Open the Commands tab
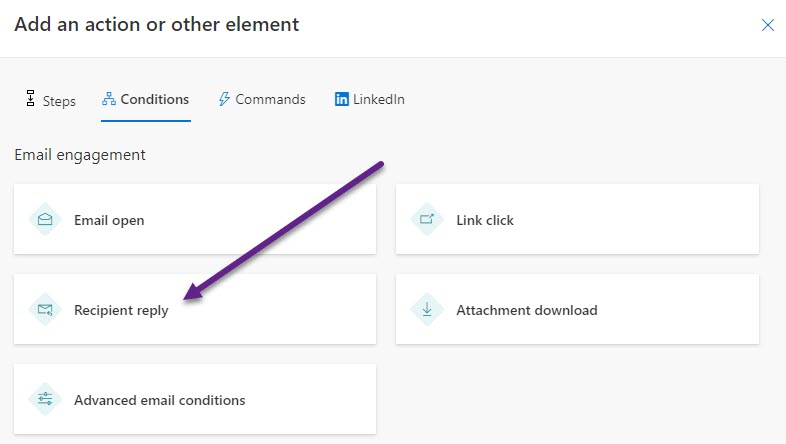 (x=270, y=99)
